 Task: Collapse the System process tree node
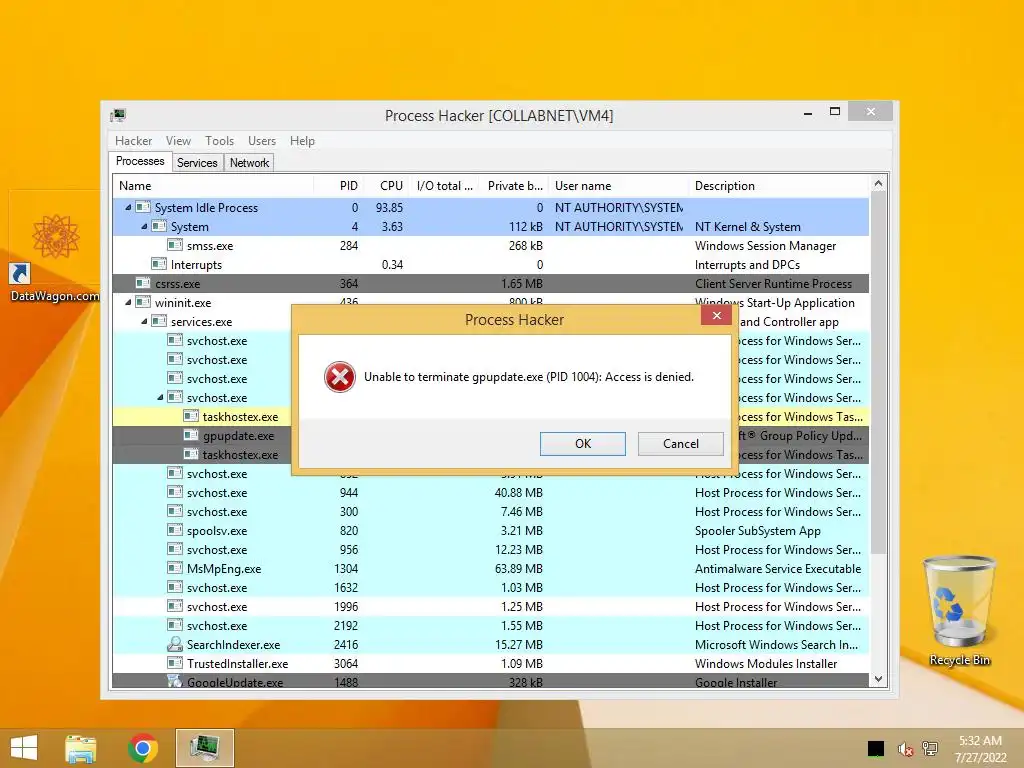(x=144, y=227)
